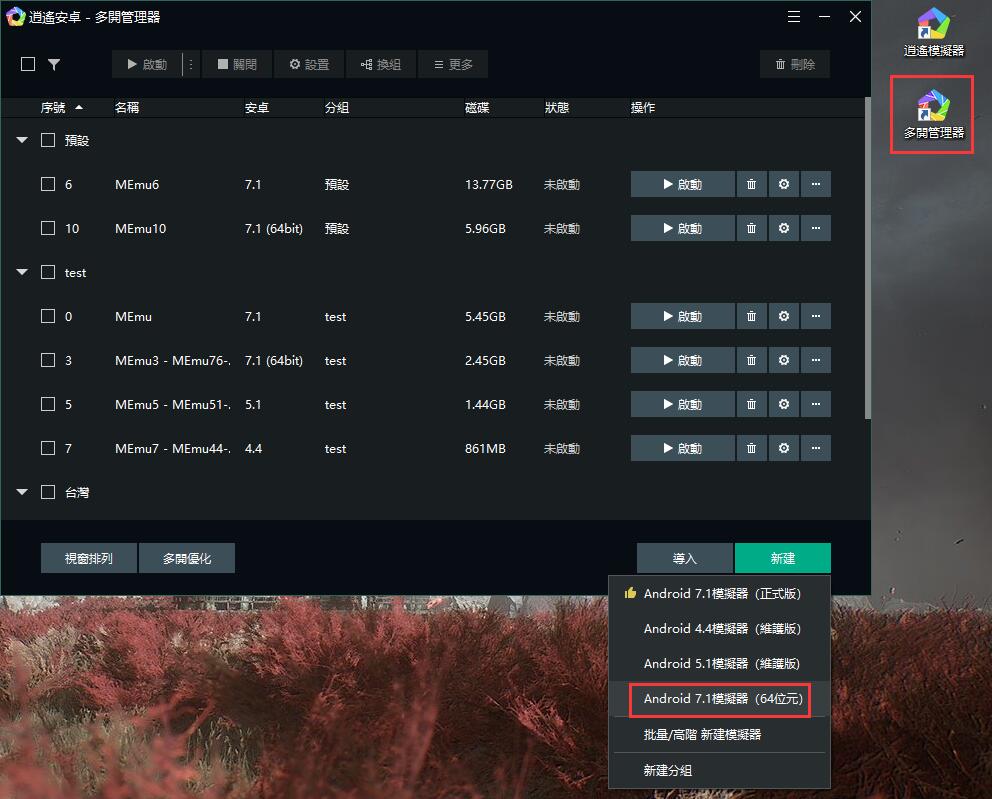Start MEmu3 with its 啟動 button
Image resolution: width=992 pixels, height=799 pixels.
[682, 360]
